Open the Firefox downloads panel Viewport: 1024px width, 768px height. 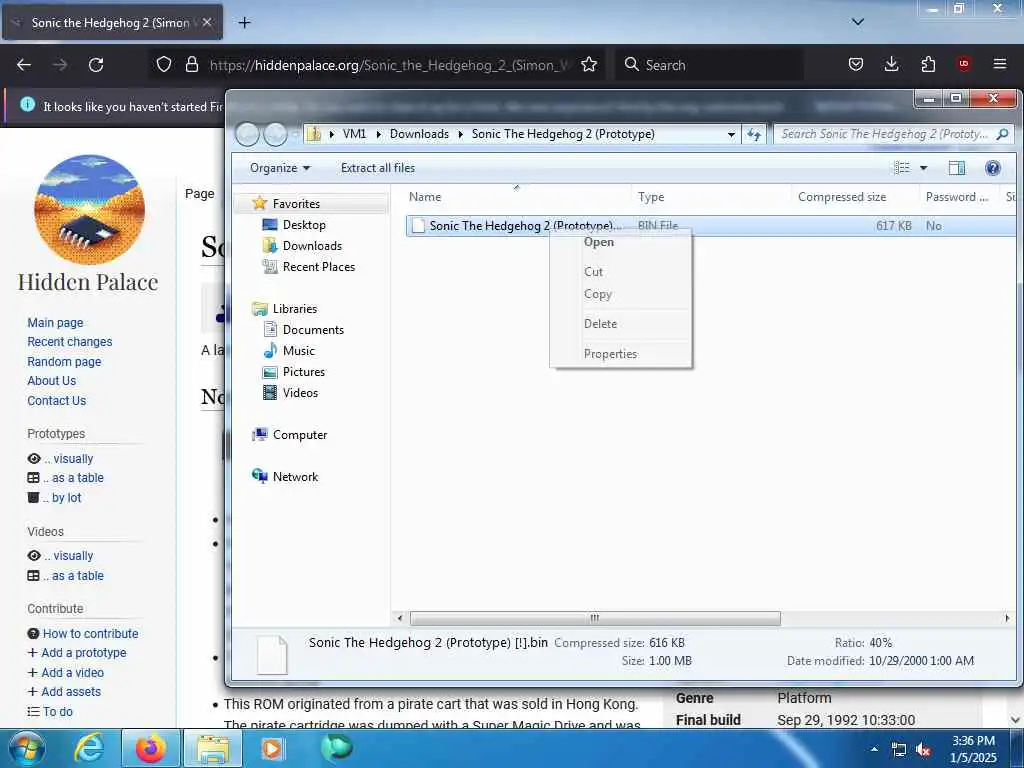click(x=891, y=64)
